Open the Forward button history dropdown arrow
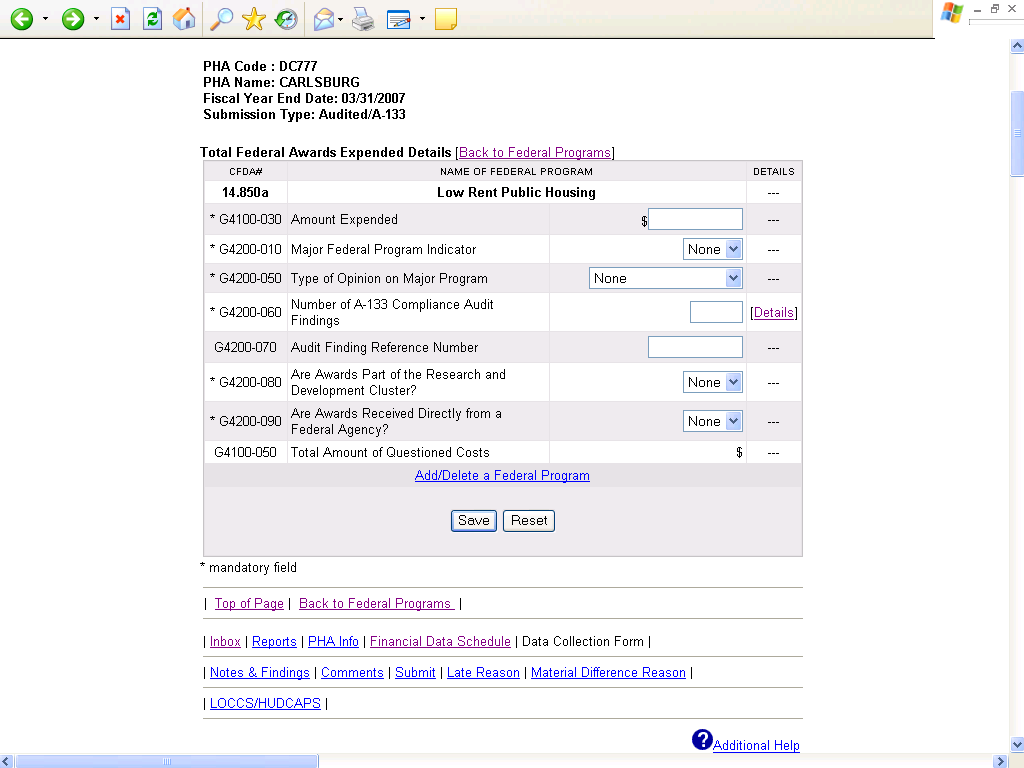This screenshot has width=1024, height=768. coord(96,19)
